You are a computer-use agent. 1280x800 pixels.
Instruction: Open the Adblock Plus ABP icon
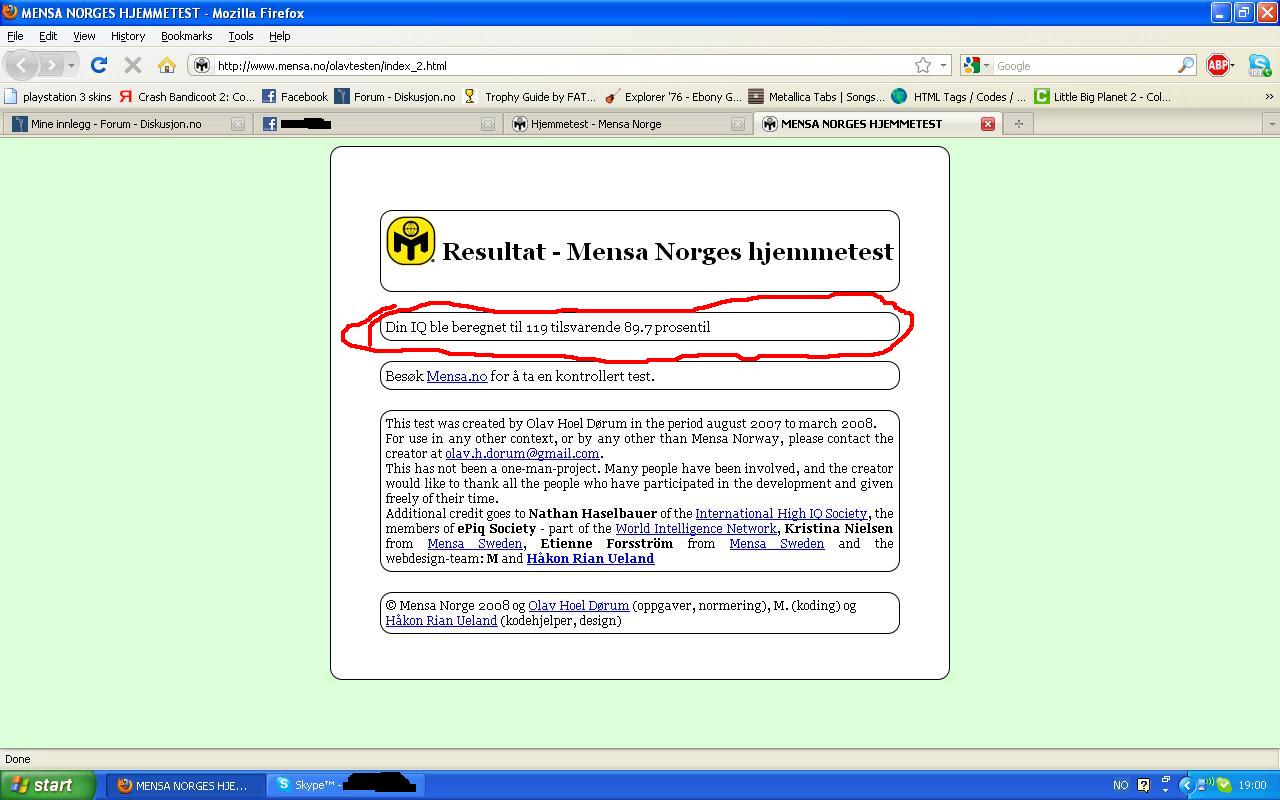(1217, 65)
